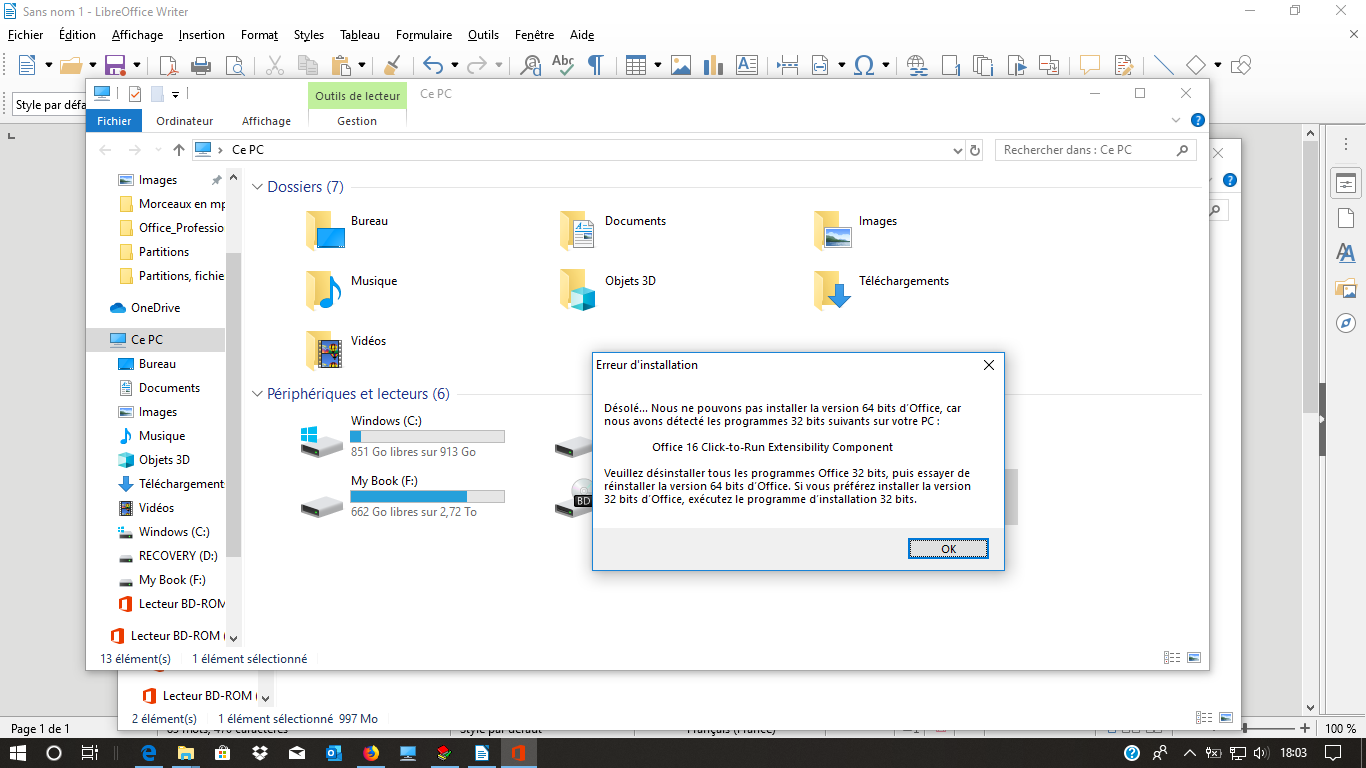
Task: Open the Ordinateur tab in Explorer ribbon
Action: click(185, 121)
